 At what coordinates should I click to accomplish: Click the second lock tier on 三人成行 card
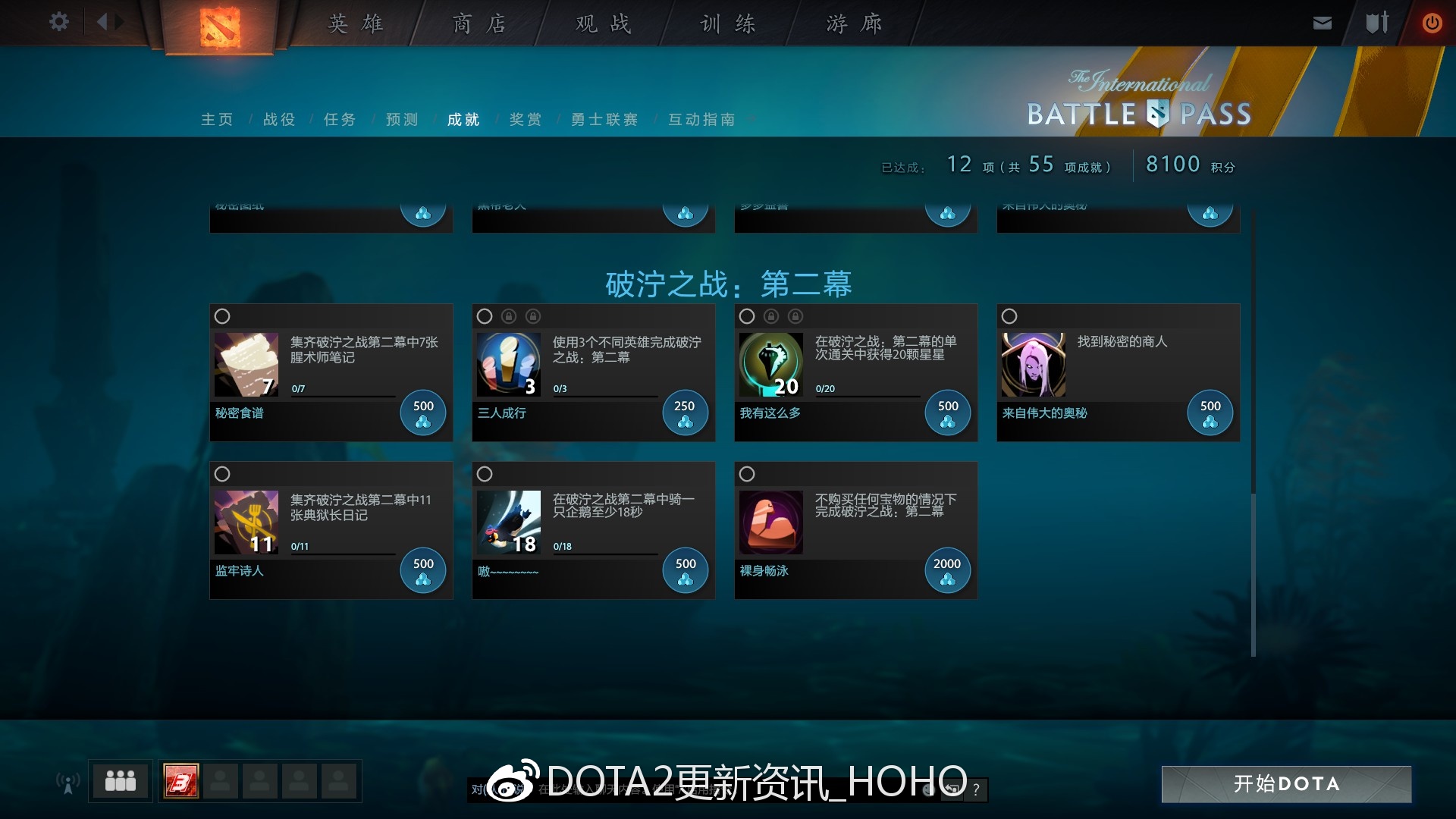(x=533, y=316)
